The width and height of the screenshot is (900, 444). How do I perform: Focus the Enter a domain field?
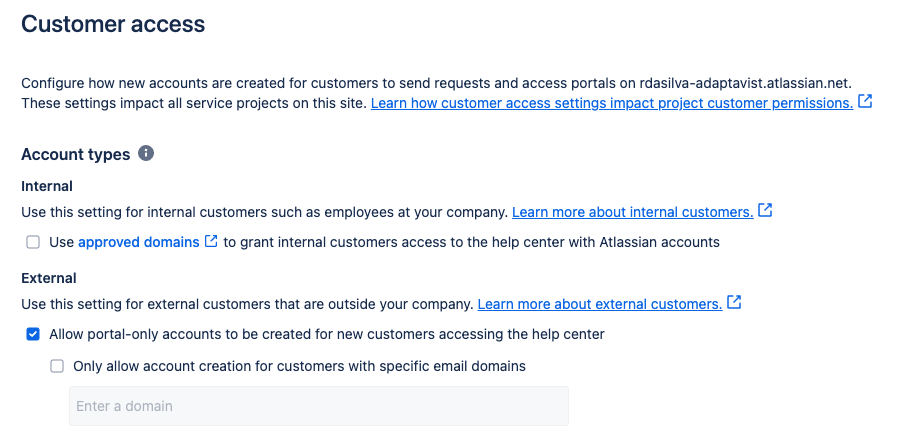click(319, 406)
